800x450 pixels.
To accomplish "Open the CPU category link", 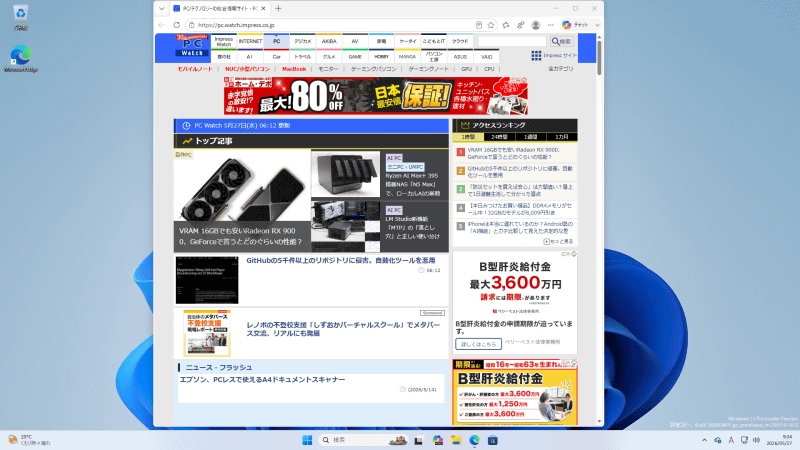I will [x=489, y=69].
